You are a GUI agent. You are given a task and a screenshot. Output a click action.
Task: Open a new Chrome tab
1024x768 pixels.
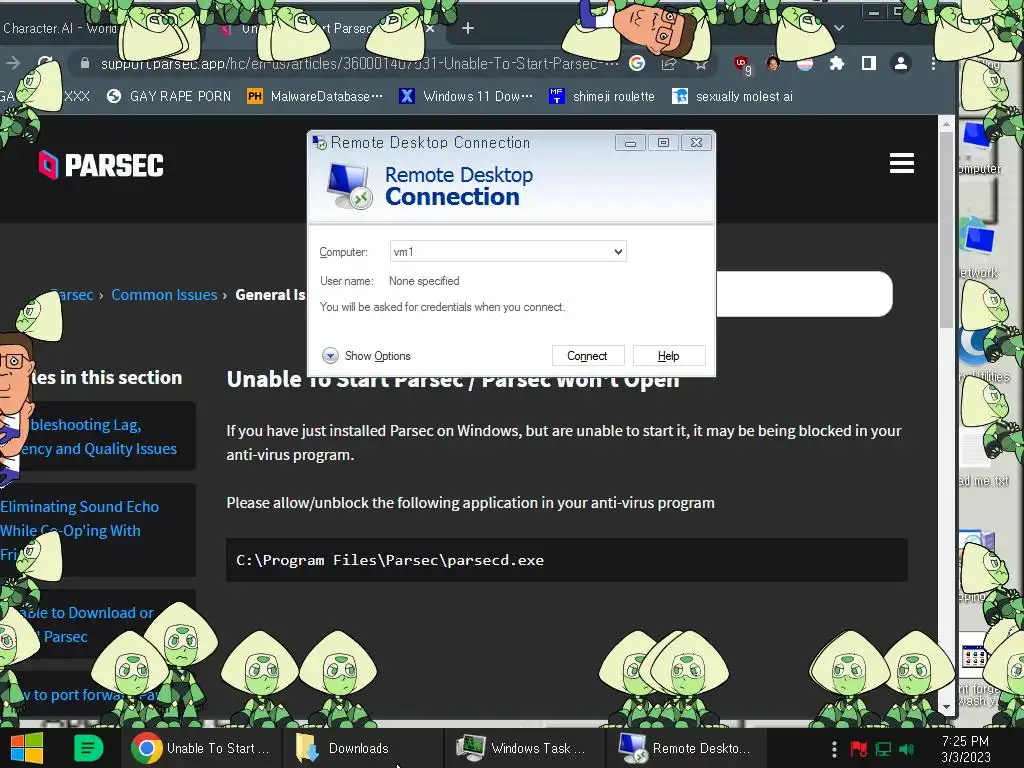[468, 28]
